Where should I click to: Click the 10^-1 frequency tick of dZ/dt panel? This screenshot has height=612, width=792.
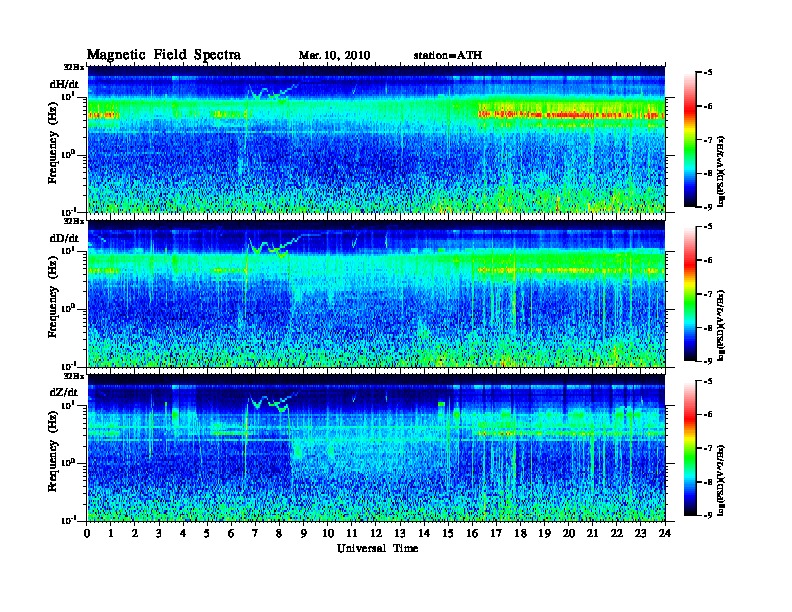point(68,520)
